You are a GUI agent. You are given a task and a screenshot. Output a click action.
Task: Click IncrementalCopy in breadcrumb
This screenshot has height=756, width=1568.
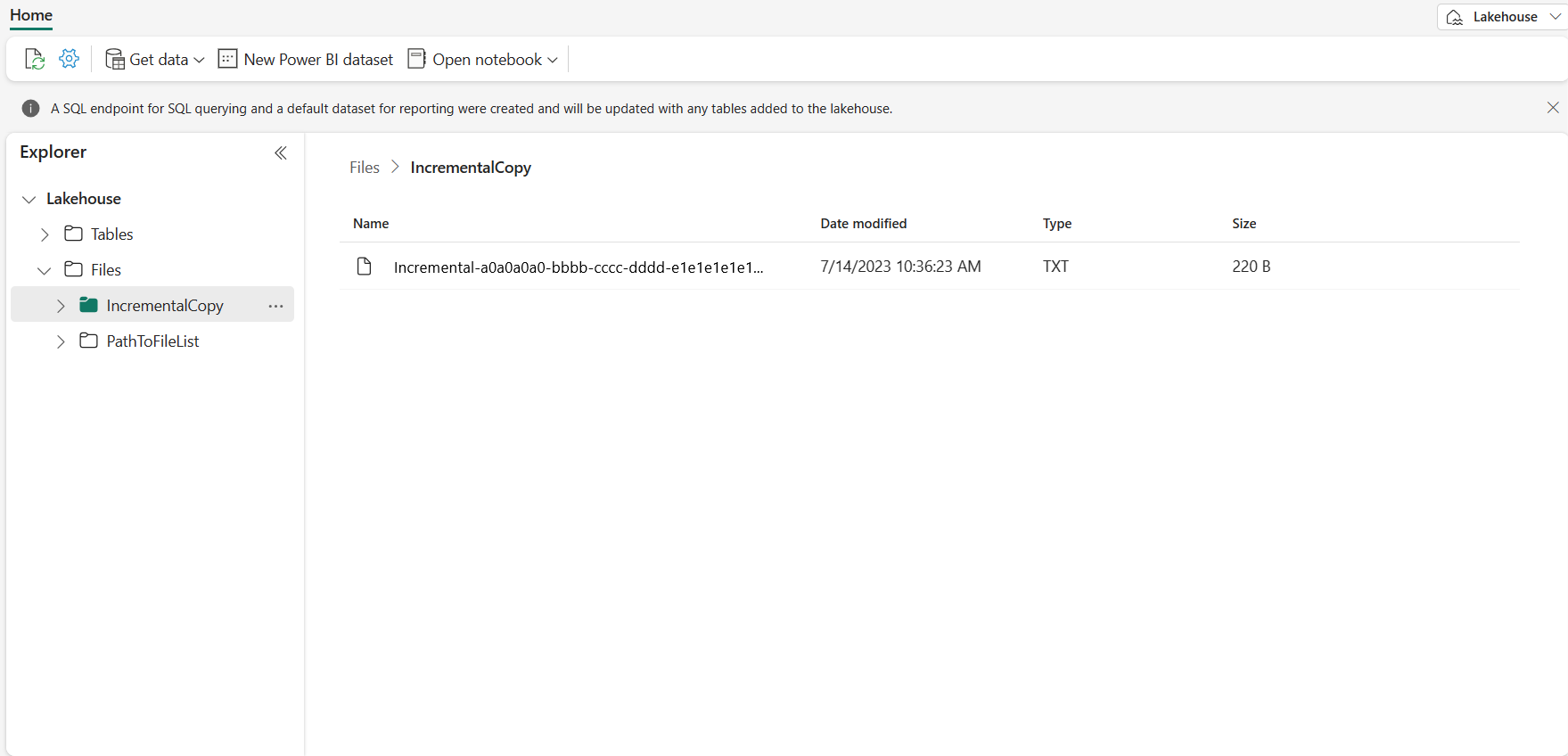[x=471, y=168]
